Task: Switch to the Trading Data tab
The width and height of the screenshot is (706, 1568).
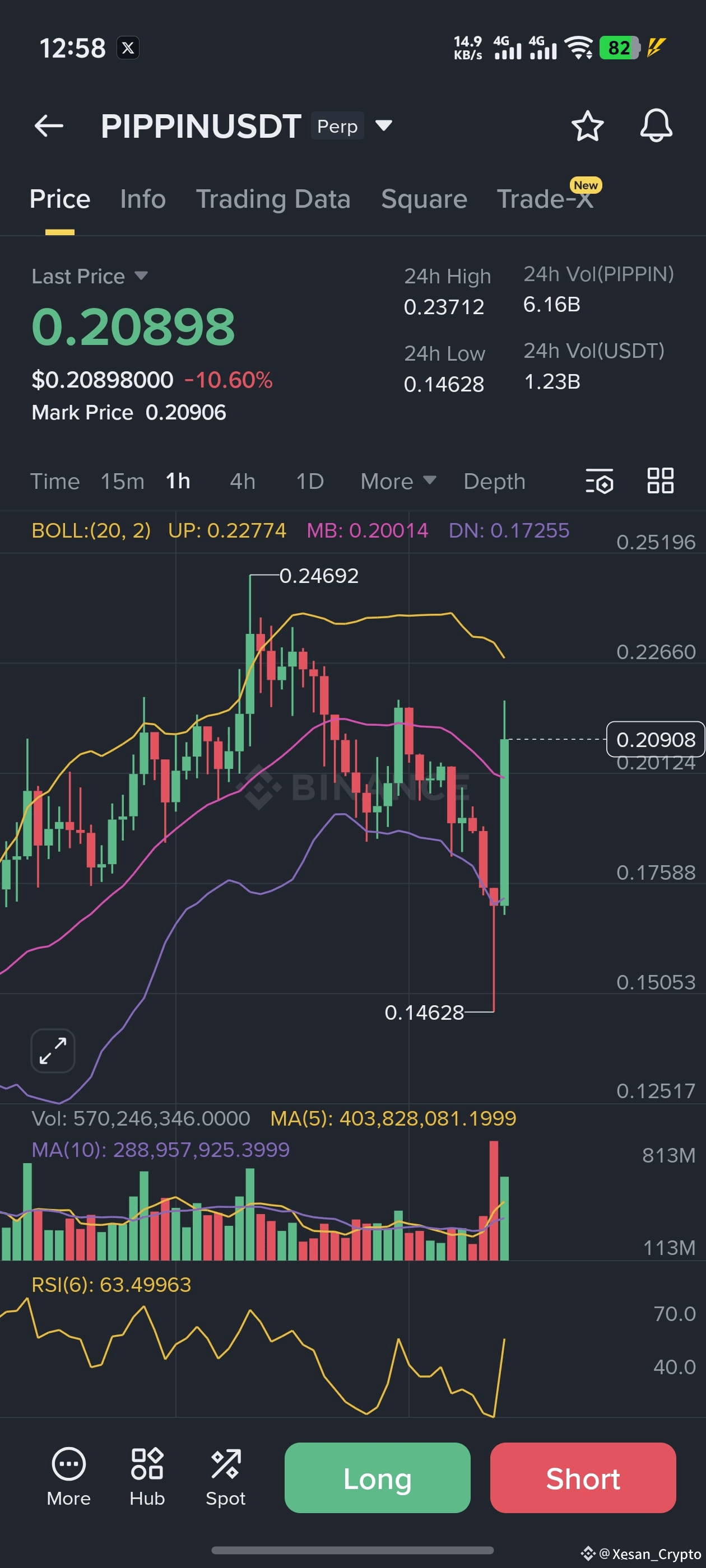Action: [273, 199]
